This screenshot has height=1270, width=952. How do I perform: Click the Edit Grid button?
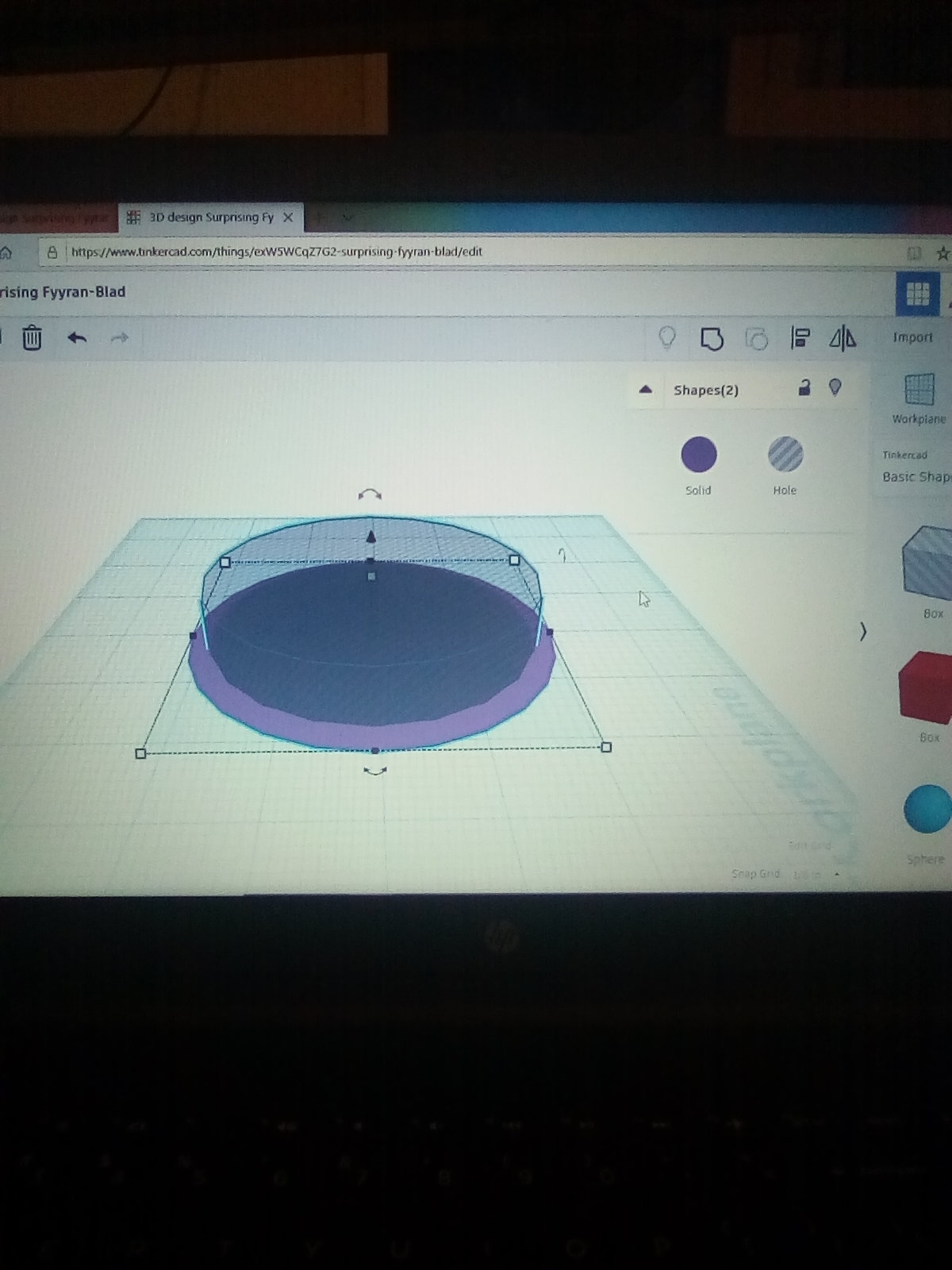point(810,846)
